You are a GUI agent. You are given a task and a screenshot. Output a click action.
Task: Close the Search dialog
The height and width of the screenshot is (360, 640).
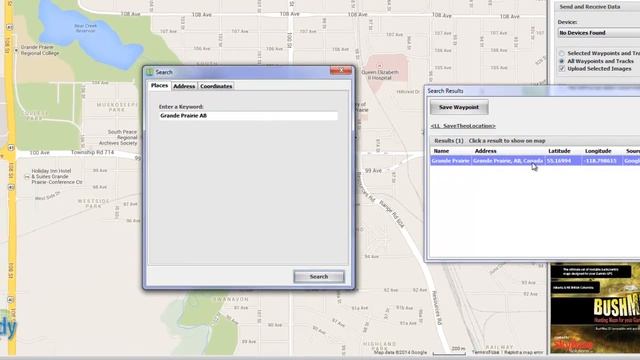tap(341, 71)
